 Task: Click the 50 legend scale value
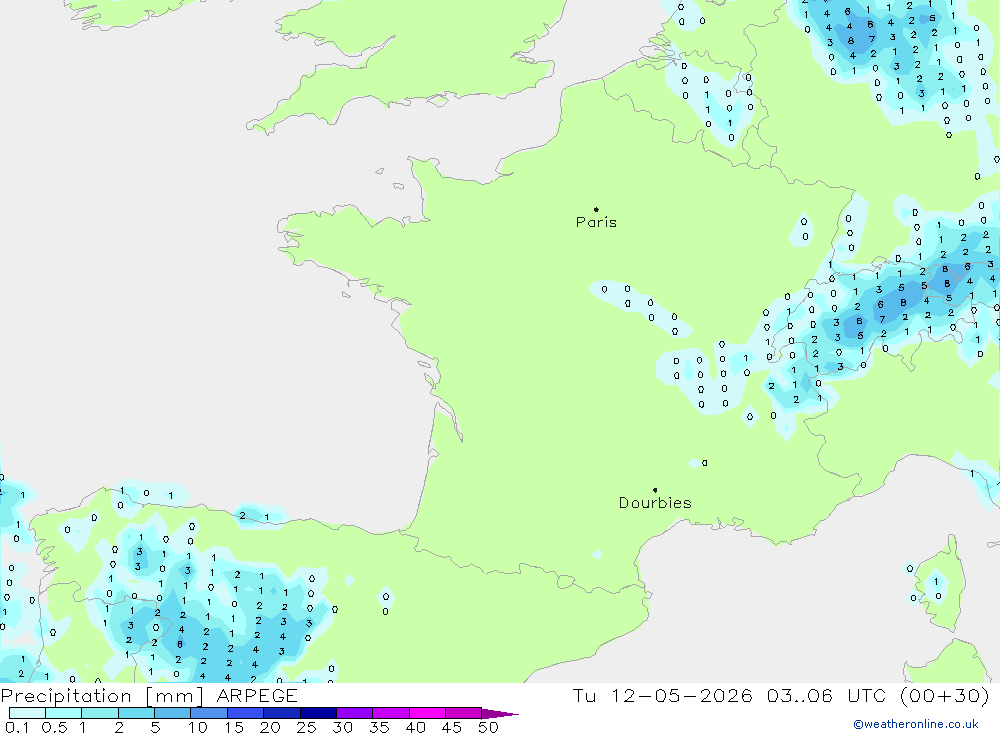coord(488,727)
